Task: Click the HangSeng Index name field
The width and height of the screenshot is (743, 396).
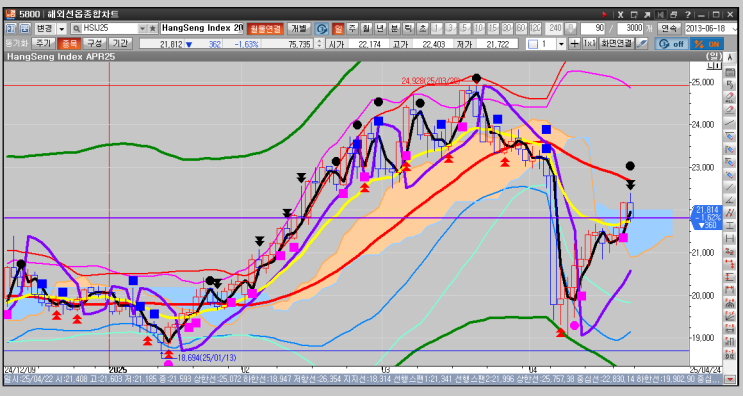Action: point(202,29)
